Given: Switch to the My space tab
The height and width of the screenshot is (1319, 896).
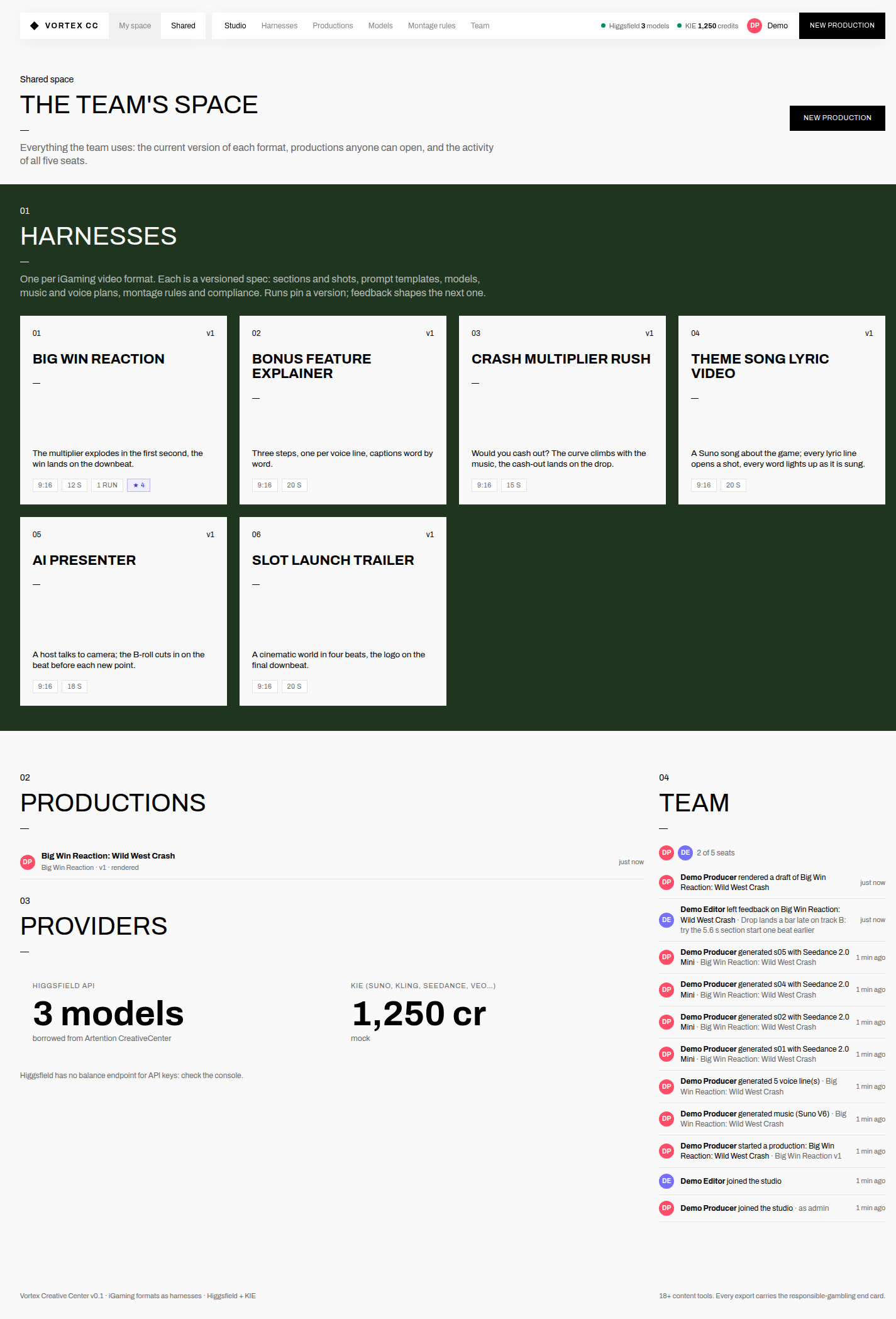Looking at the screenshot, I should [x=135, y=26].
